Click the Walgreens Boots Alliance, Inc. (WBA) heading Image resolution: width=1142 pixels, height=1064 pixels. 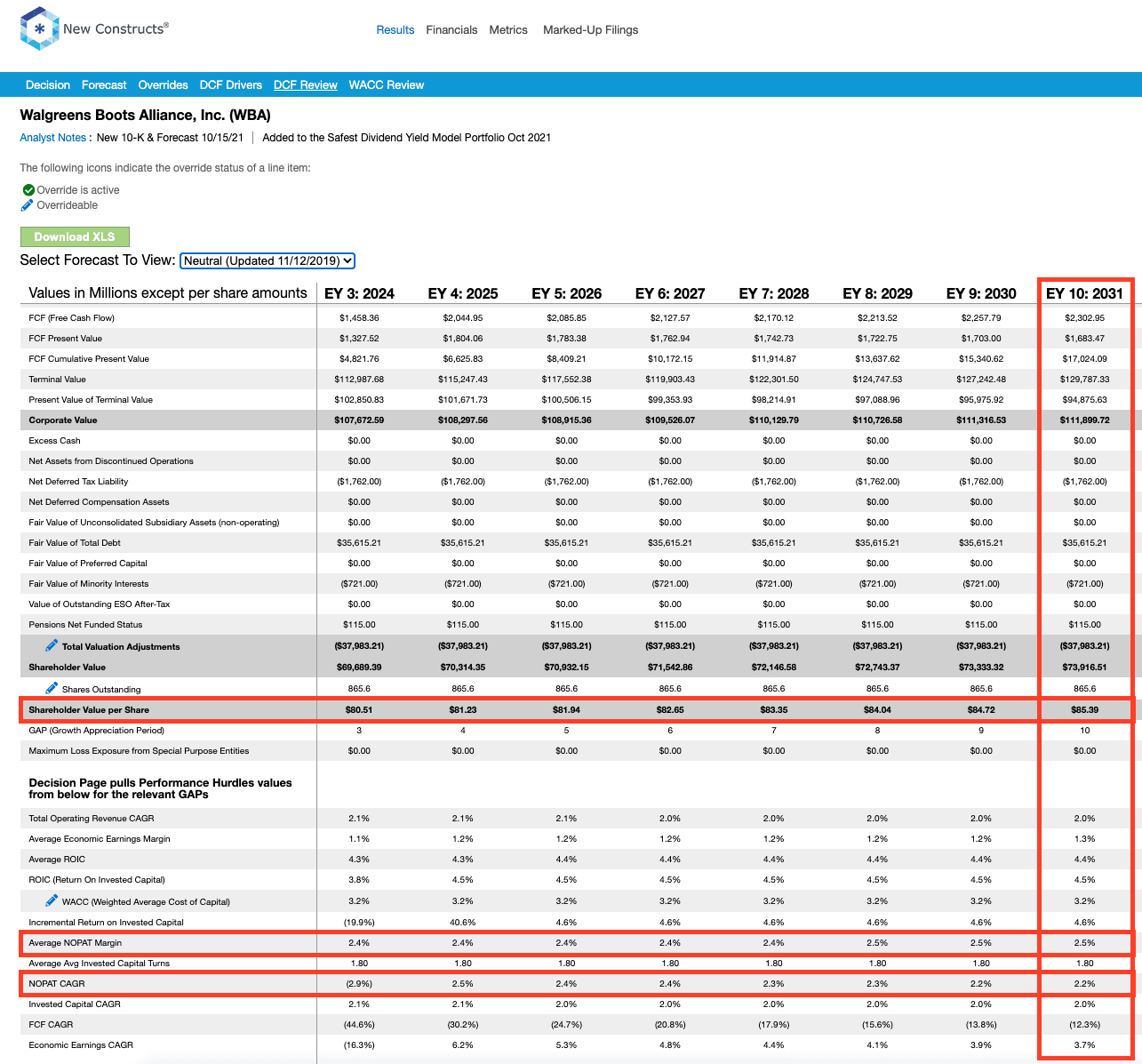[x=146, y=115]
